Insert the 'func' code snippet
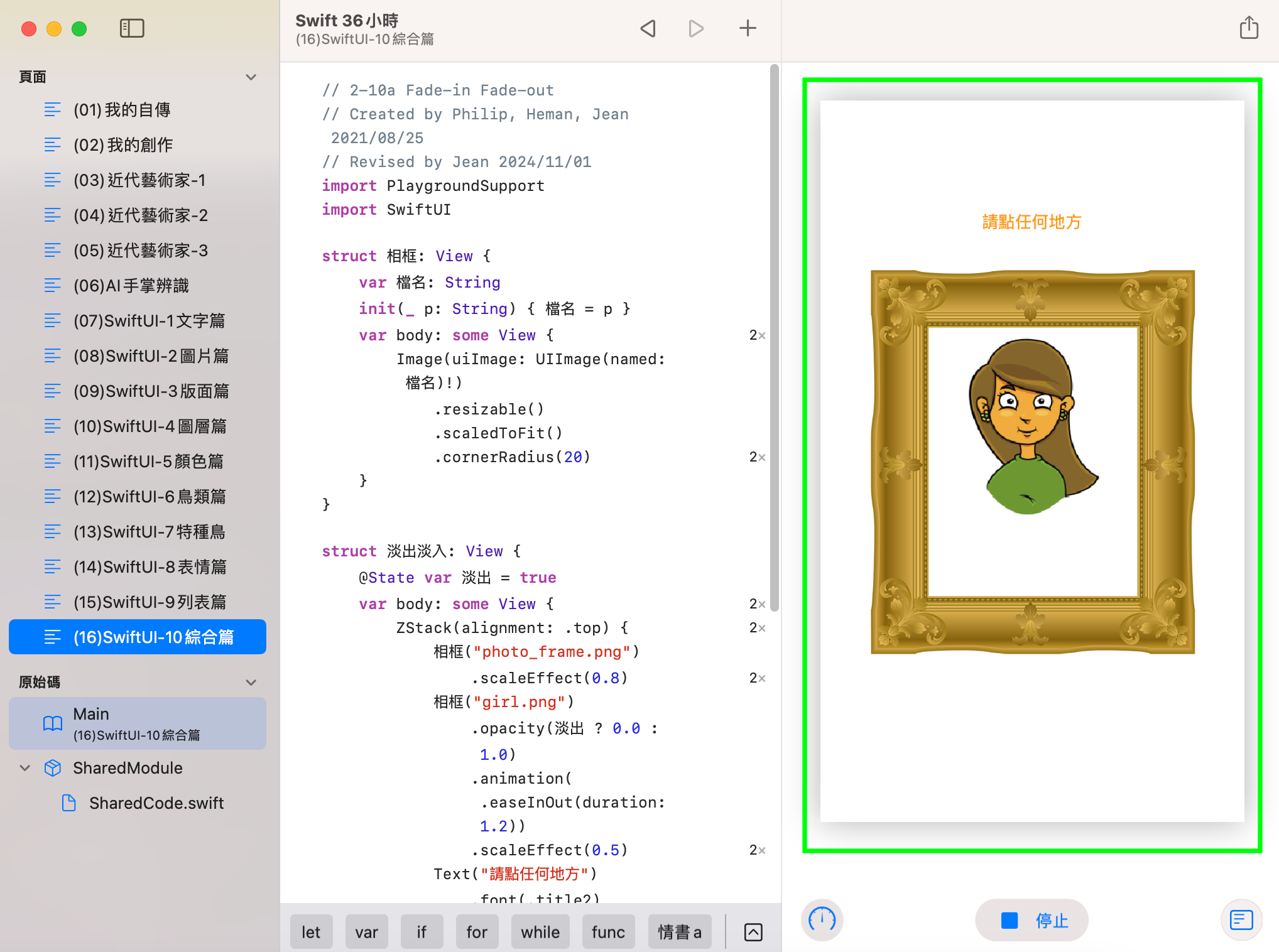This screenshot has height=952, width=1279. pyautogui.click(x=607, y=932)
